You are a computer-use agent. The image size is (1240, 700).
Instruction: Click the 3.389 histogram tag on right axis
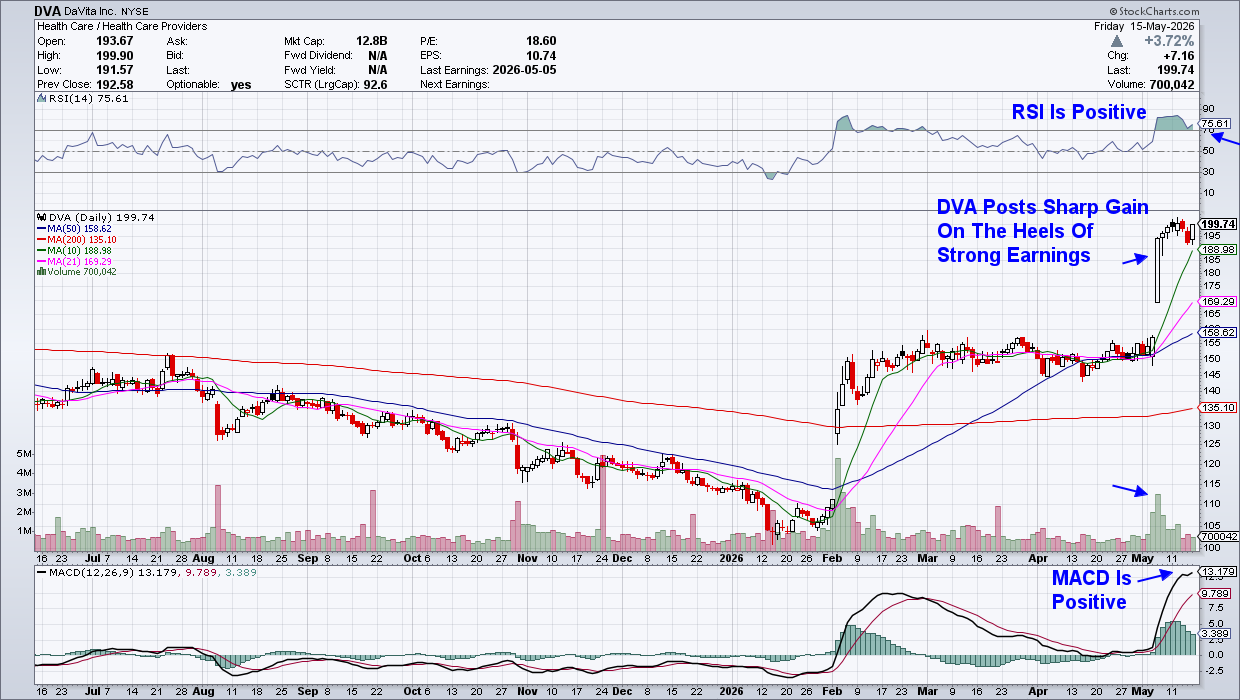pyautogui.click(x=1217, y=633)
